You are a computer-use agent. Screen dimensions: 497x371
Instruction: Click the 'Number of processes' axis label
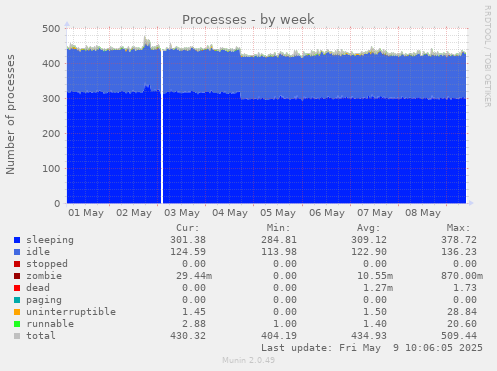[x=10, y=114]
